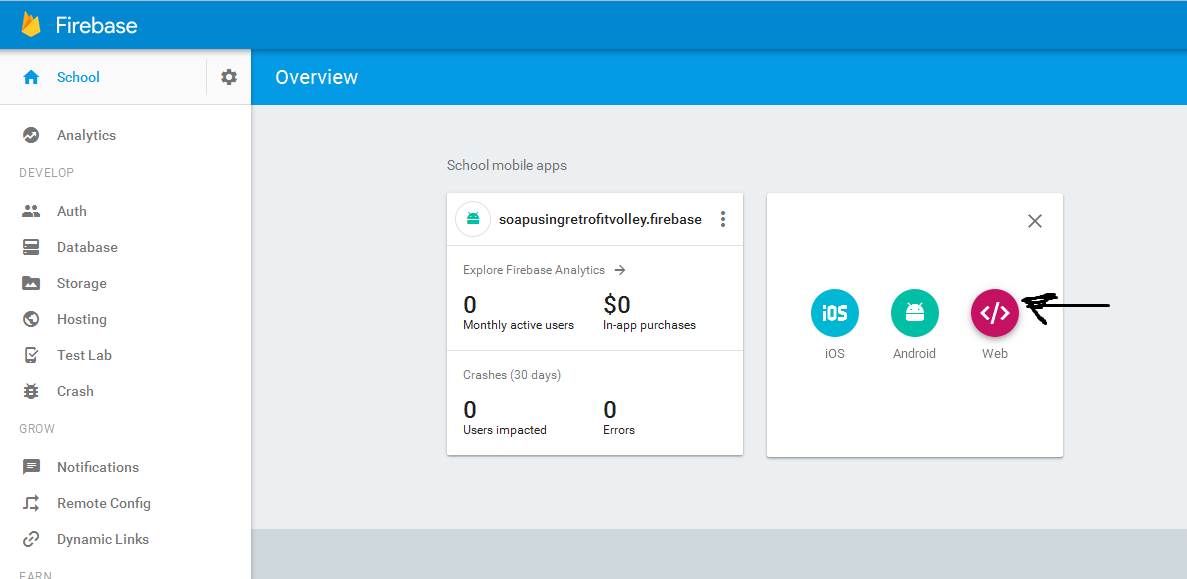This screenshot has width=1187, height=579.
Task: Click the Users impacted label
Action: pyautogui.click(x=504, y=430)
